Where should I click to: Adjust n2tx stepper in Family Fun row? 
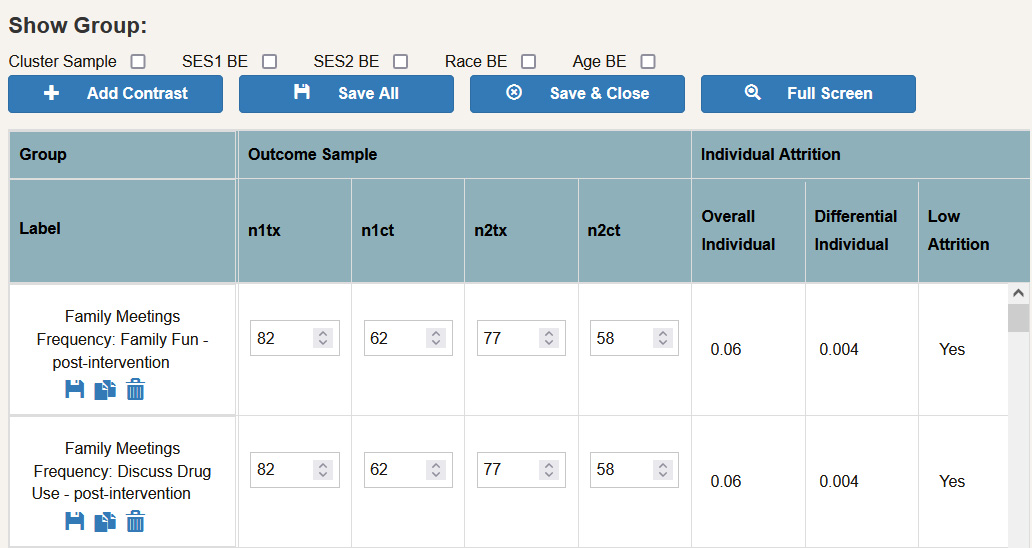[549, 338]
